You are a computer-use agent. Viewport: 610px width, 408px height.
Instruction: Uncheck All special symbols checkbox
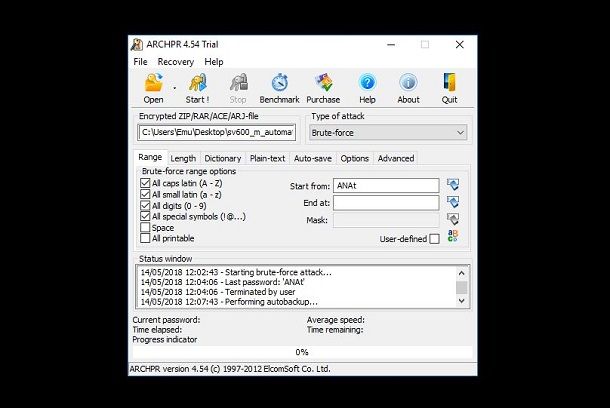[x=145, y=216]
